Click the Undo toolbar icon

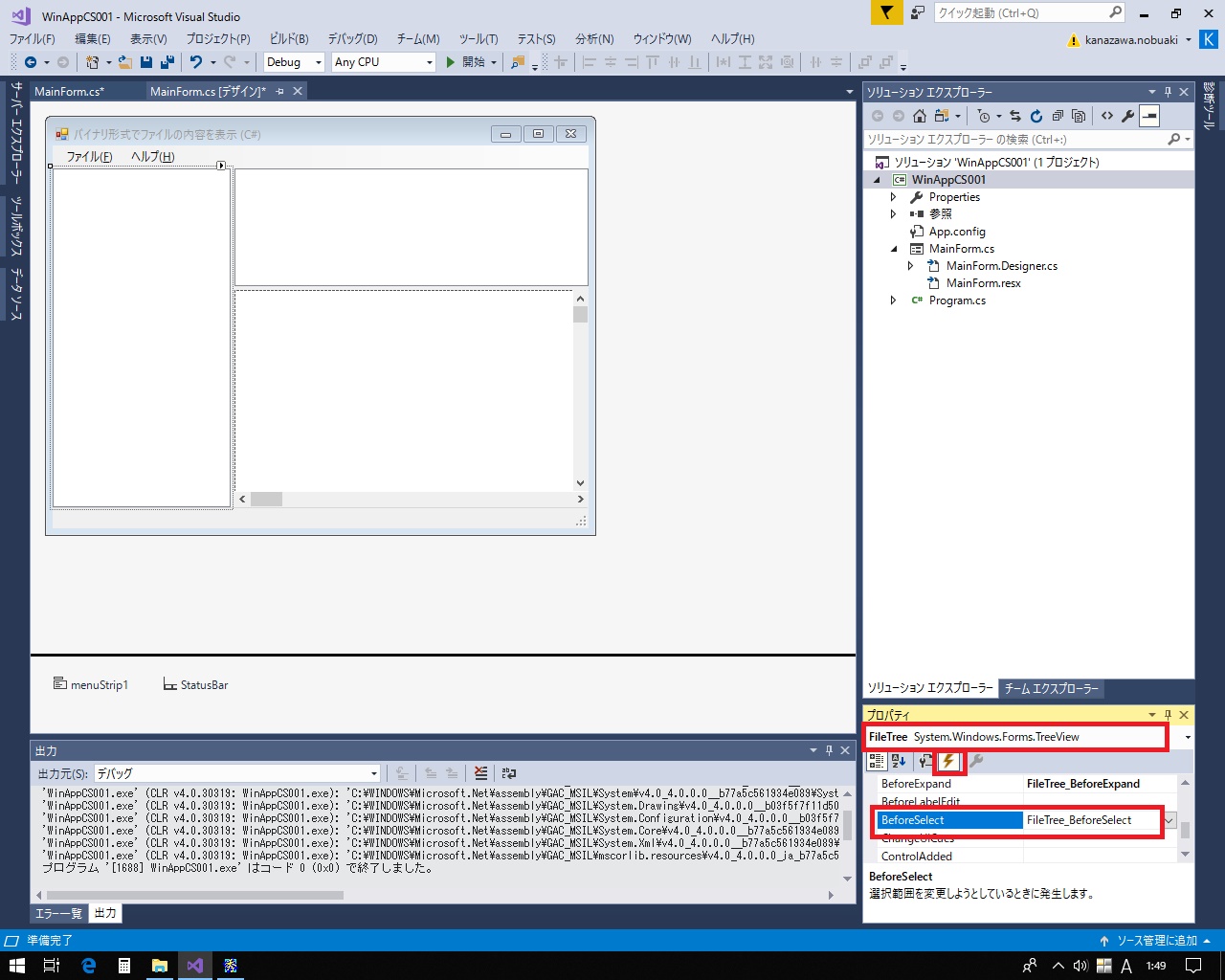pyautogui.click(x=196, y=62)
